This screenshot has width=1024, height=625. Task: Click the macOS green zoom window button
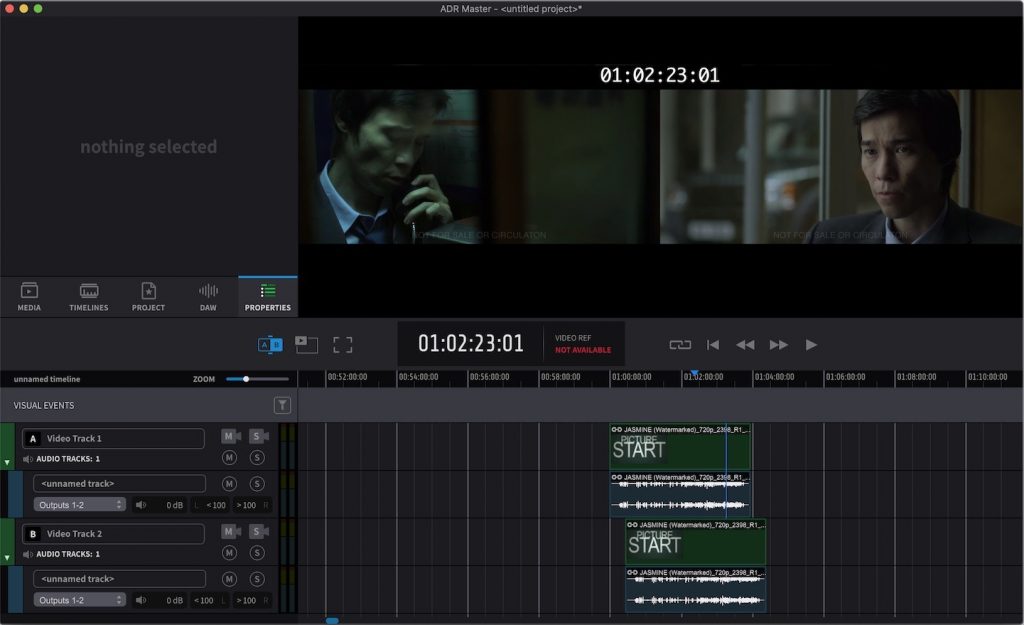click(x=38, y=8)
